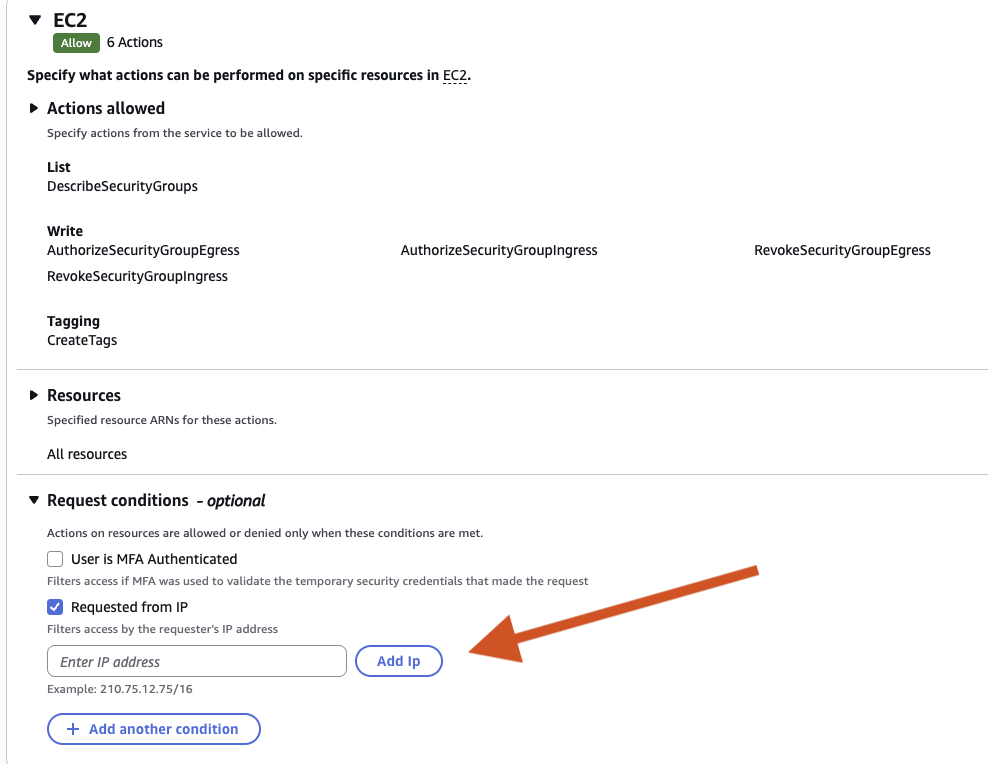988x764 pixels.
Task: Select the RevokeSecurityGroupIngress action
Action: [137, 276]
